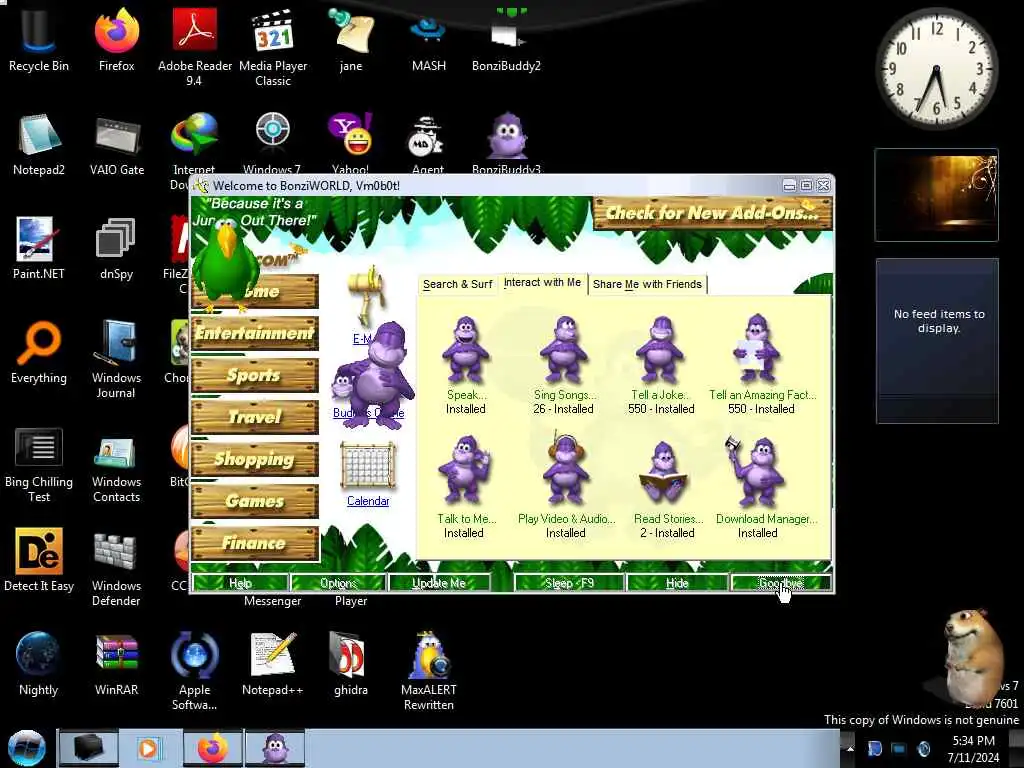Select the dnSpy desktop icon
Screen dimensions: 1024x768
116,249
